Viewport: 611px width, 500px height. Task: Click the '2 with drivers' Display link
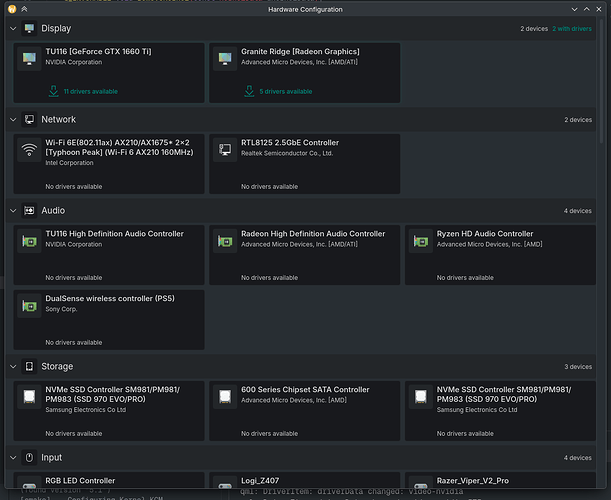coord(574,29)
